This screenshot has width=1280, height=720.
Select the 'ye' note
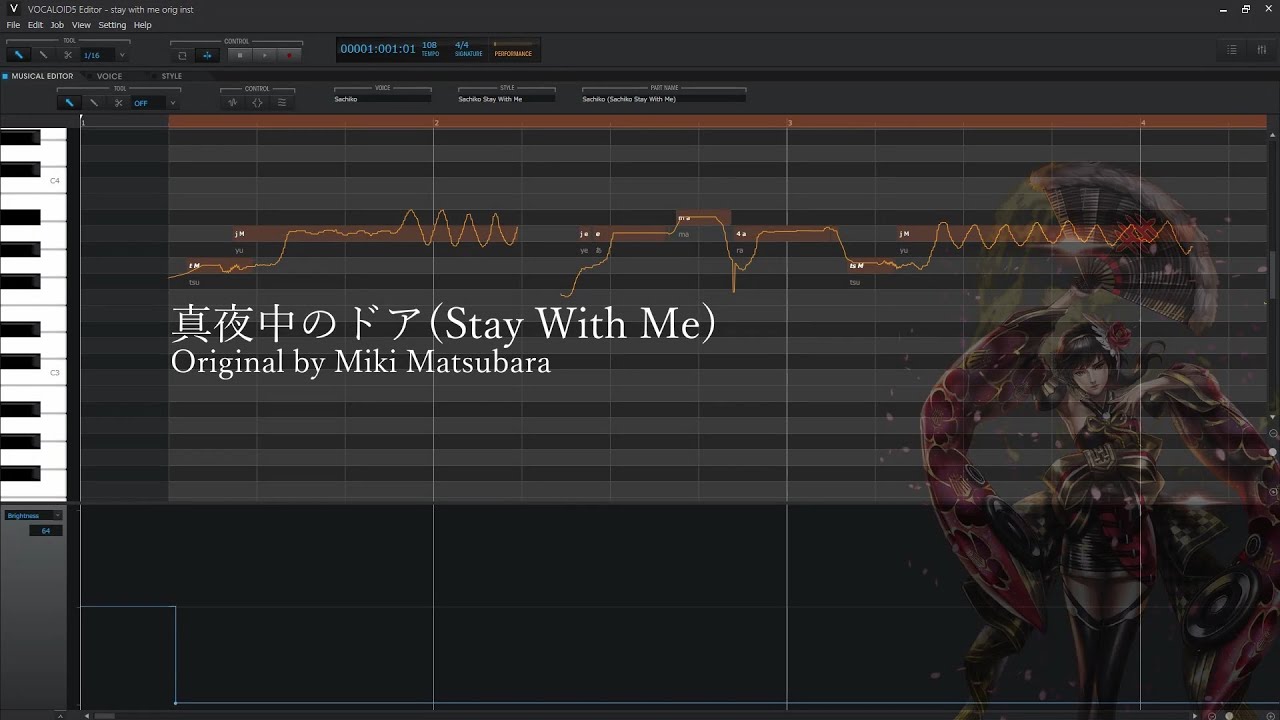click(584, 234)
